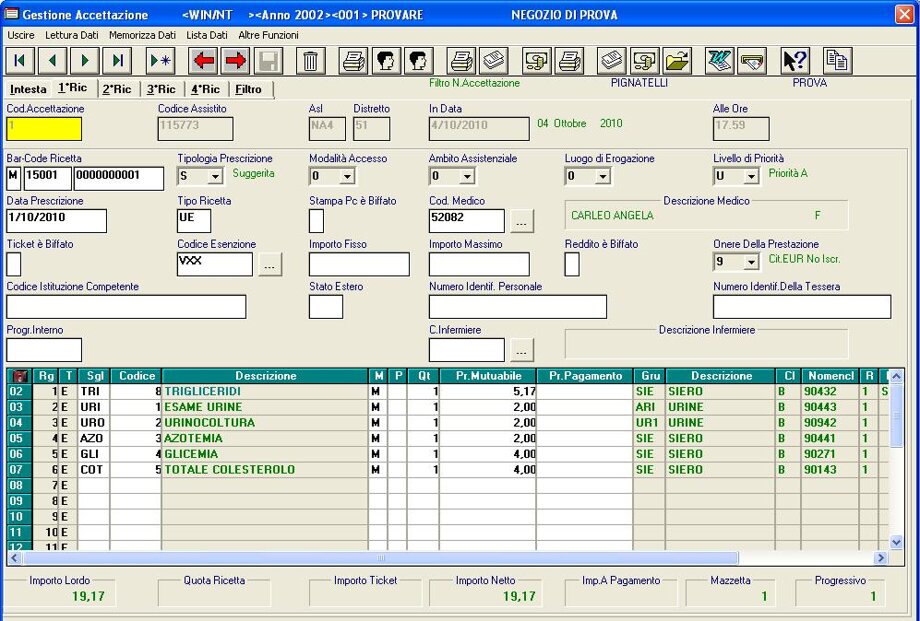
Task: Check the Ticket è Biffato box
Action: (x=14, y=264)
